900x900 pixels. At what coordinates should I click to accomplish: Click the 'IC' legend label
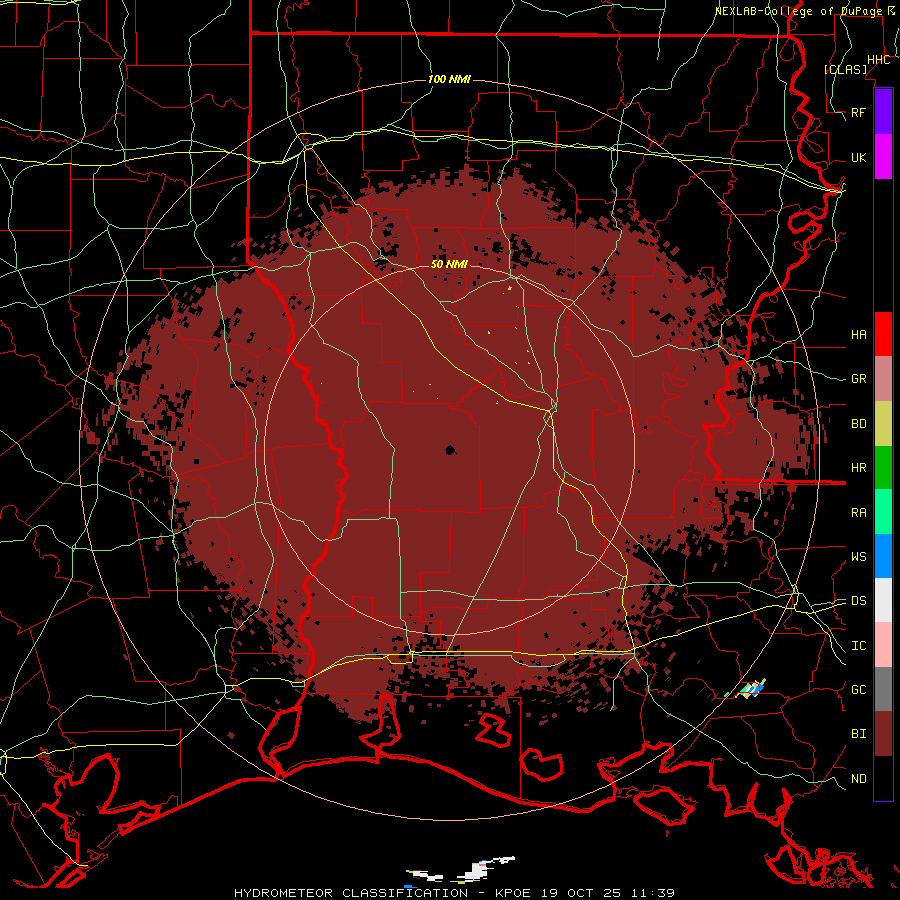tap(858, 646)
